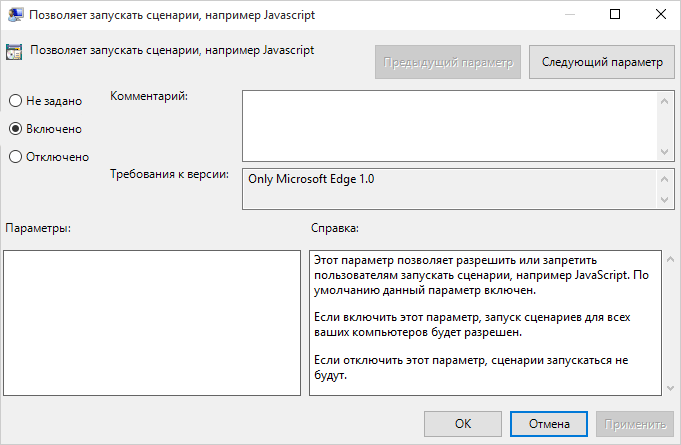The width and height of the screenshot is (681, 445).
Task: Click down arrow in version requirements box
Action: click(664, 200)
